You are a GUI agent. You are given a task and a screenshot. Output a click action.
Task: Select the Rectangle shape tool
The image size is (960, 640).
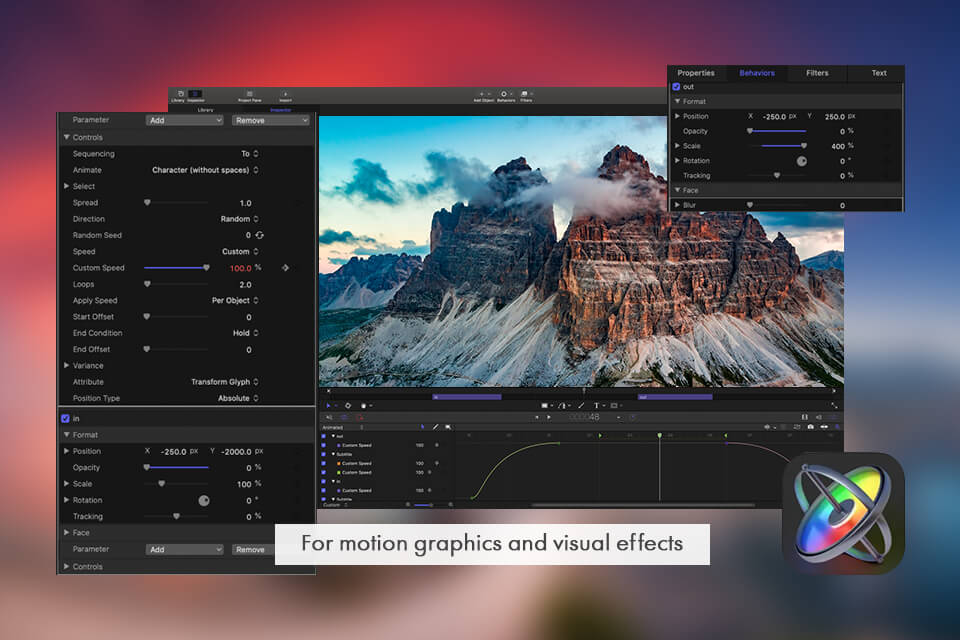(544, 405)
